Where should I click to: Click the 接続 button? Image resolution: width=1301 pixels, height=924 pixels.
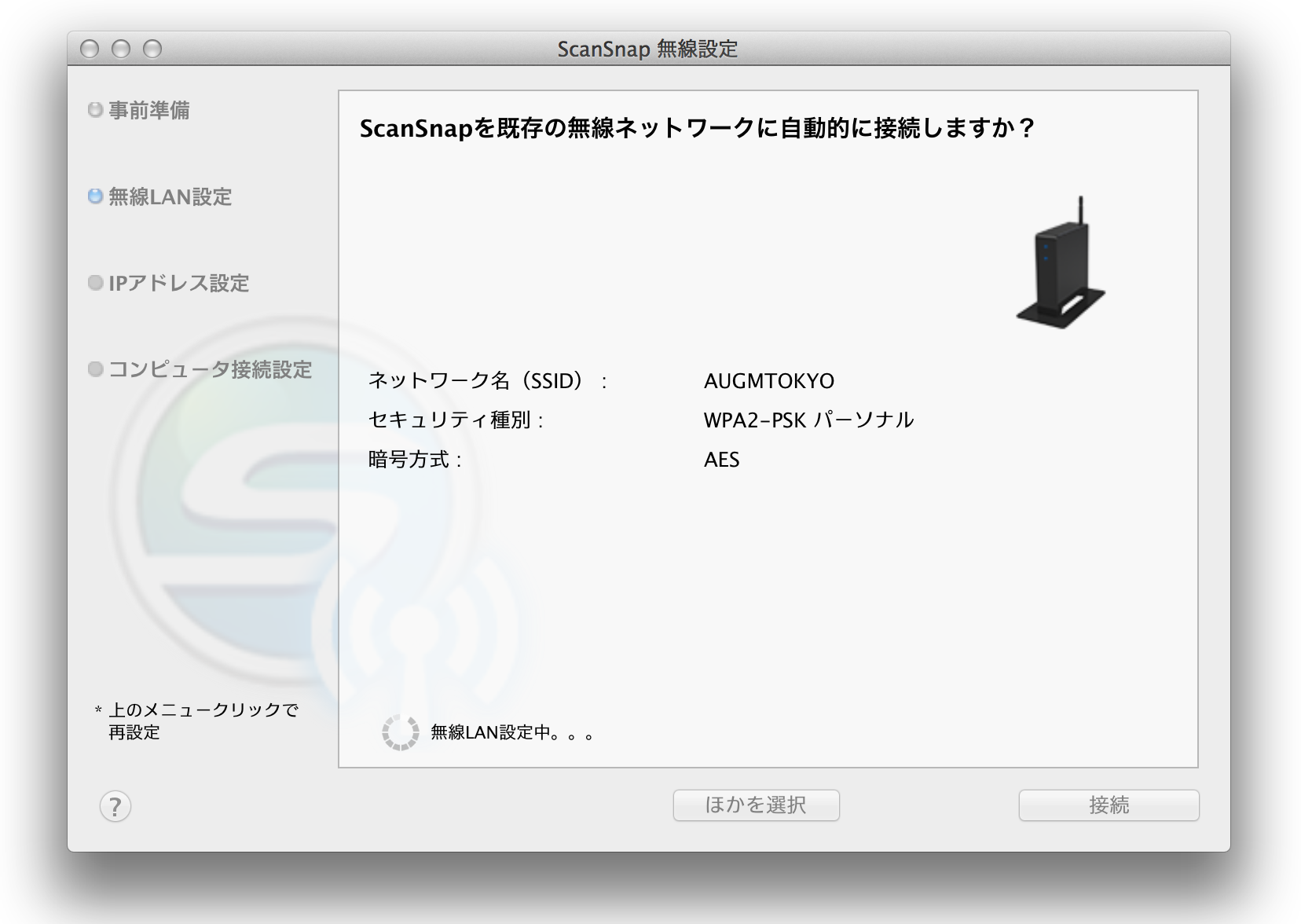(1109, 805)
